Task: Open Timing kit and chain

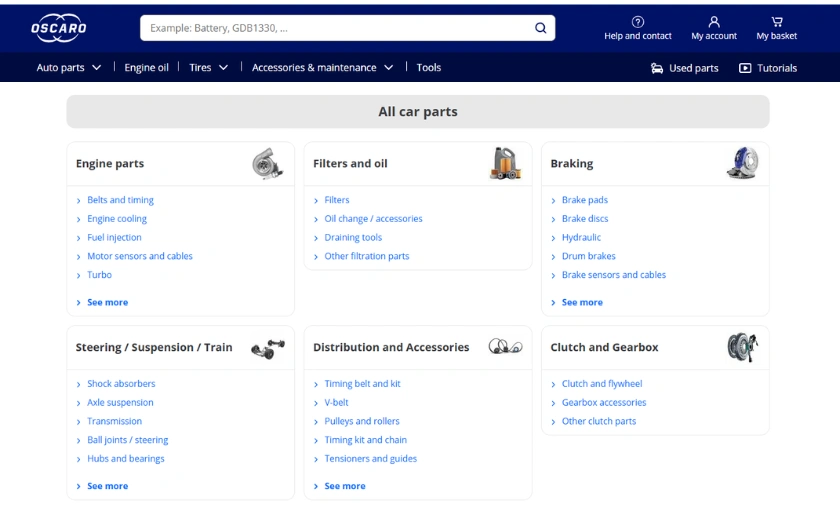Action: pyautogui.click(x=365, y=440)
